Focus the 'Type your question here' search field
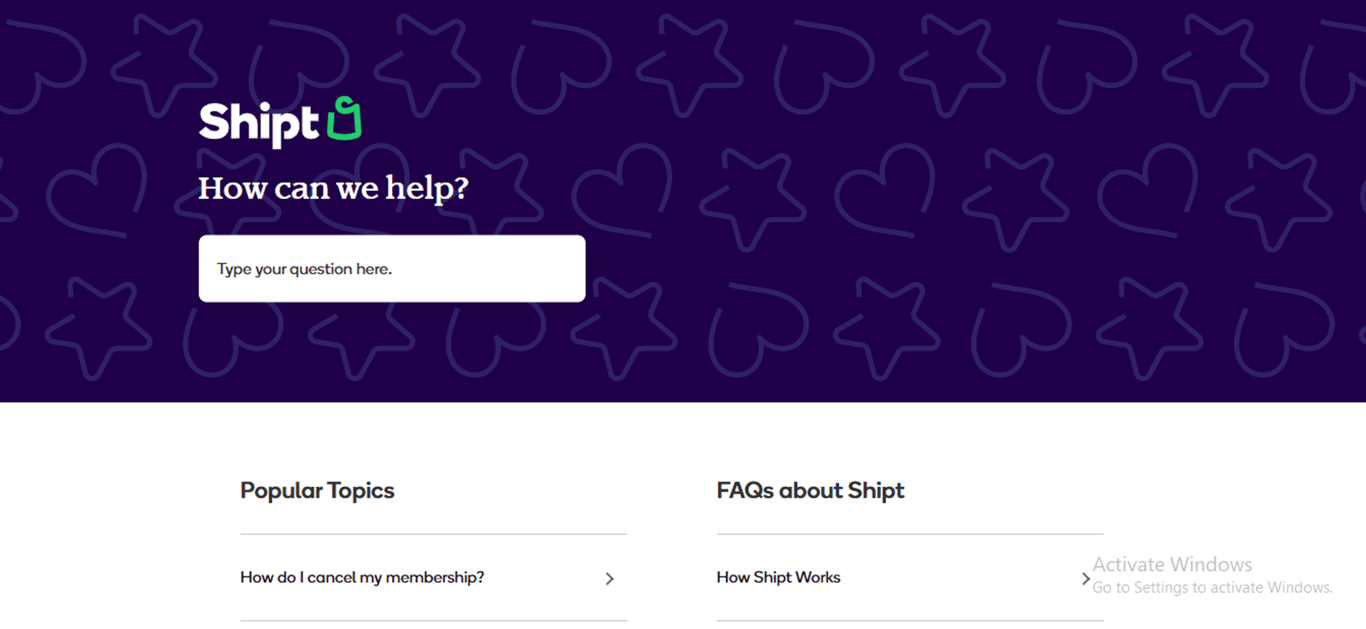The image size is (1366, 629). pos(391,269)
